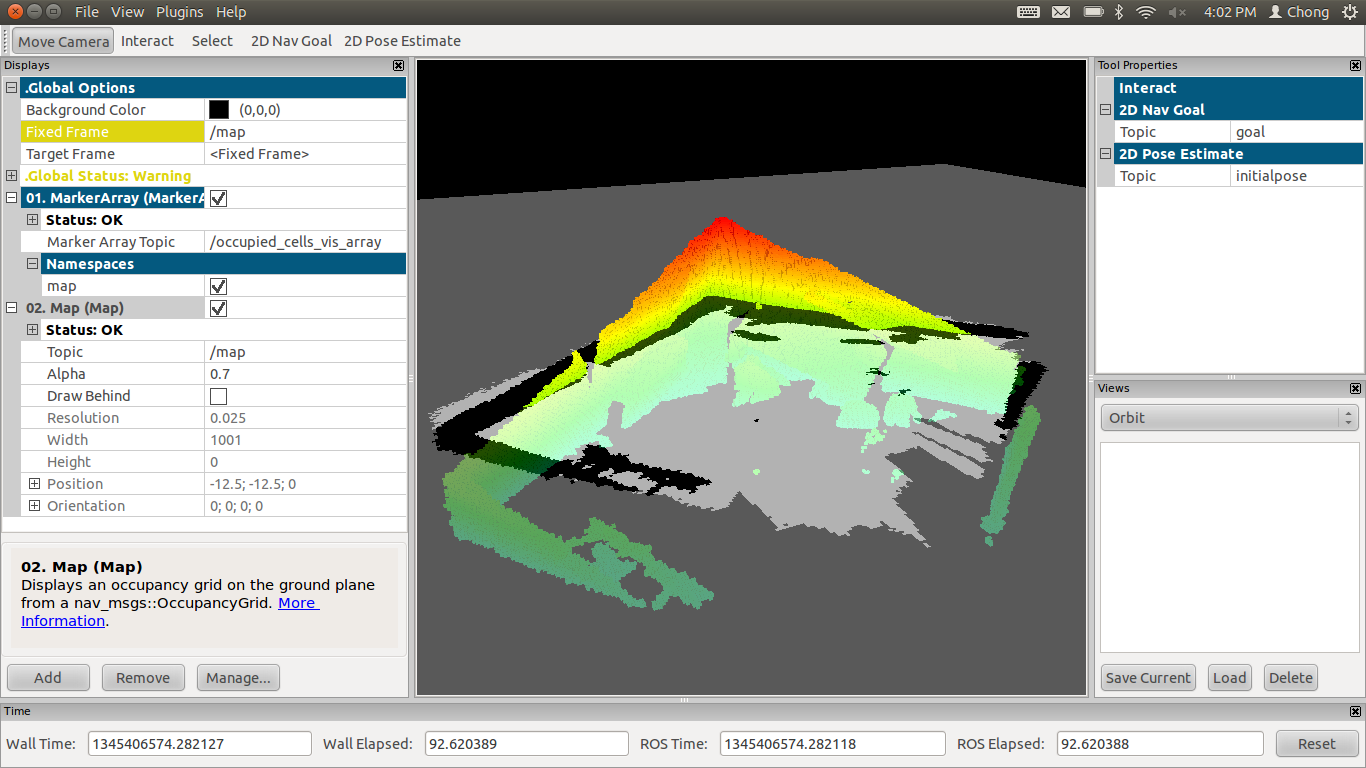Select Marker Array Topic /occupied_cells_vis_array value

coord(305,242)
